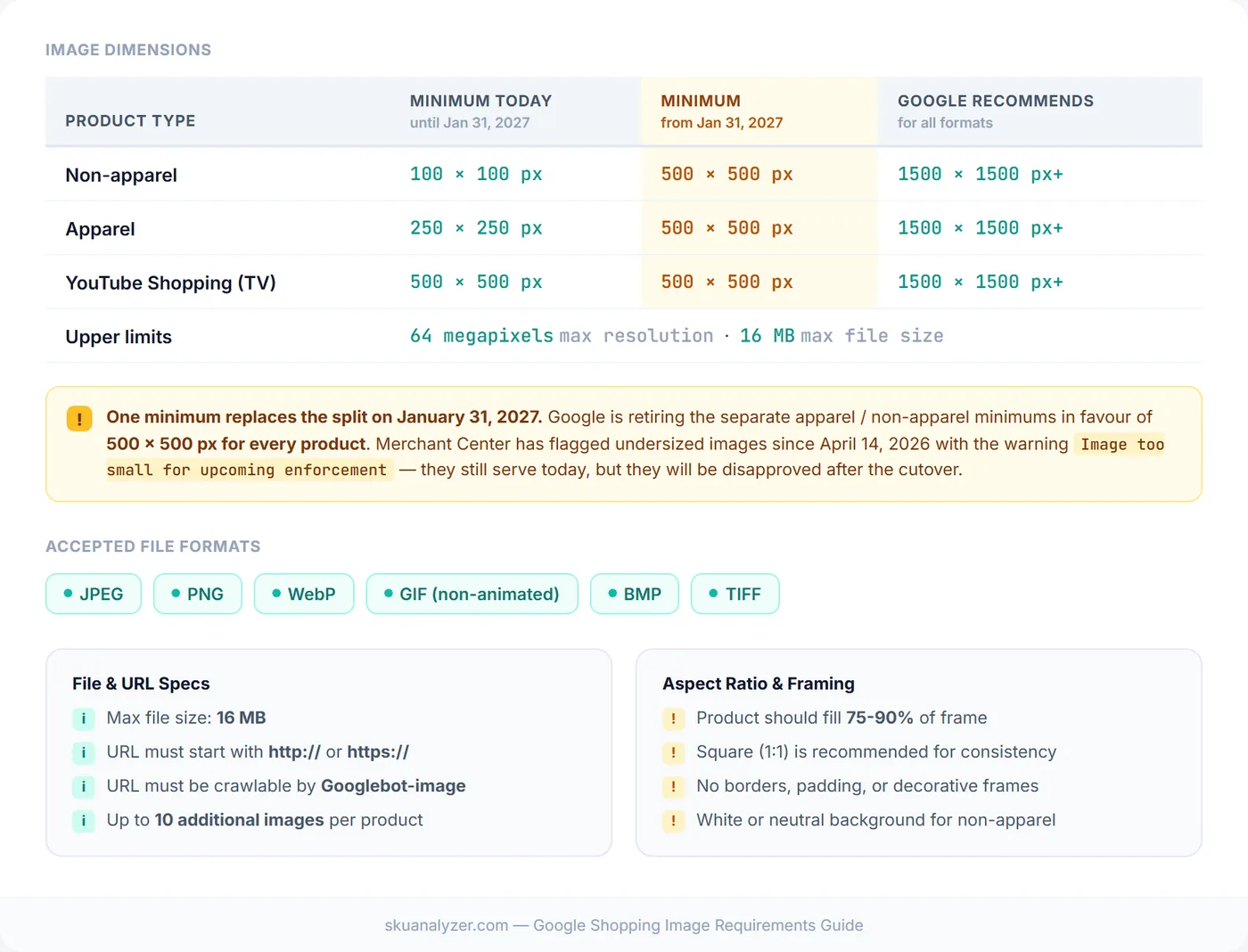Select the TIFF format chip
This screenshot has height=952, width=1248.
click(x=735, y=594)
